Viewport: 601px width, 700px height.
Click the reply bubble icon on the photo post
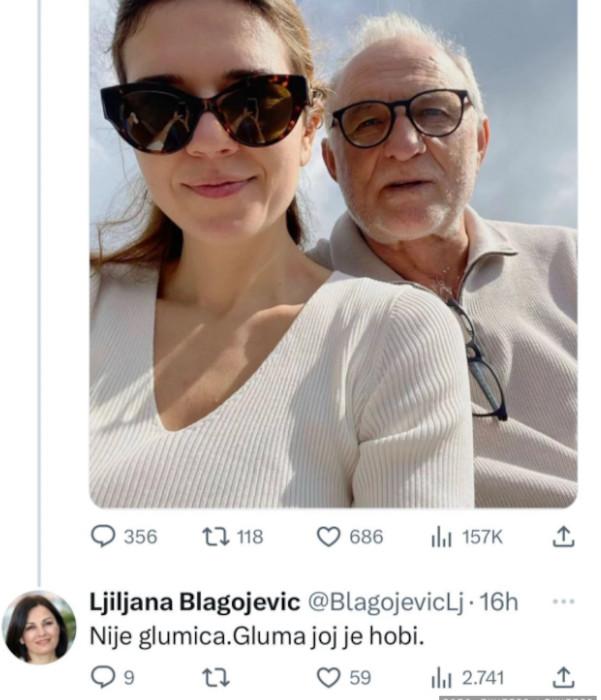point(103,537)
